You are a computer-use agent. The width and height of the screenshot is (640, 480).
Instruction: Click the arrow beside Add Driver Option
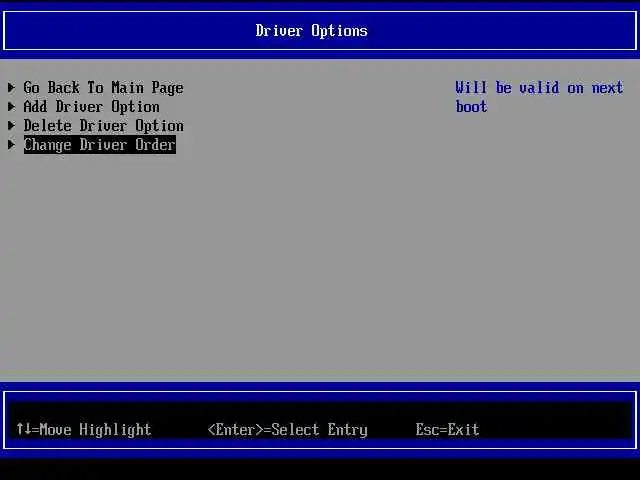11,107
